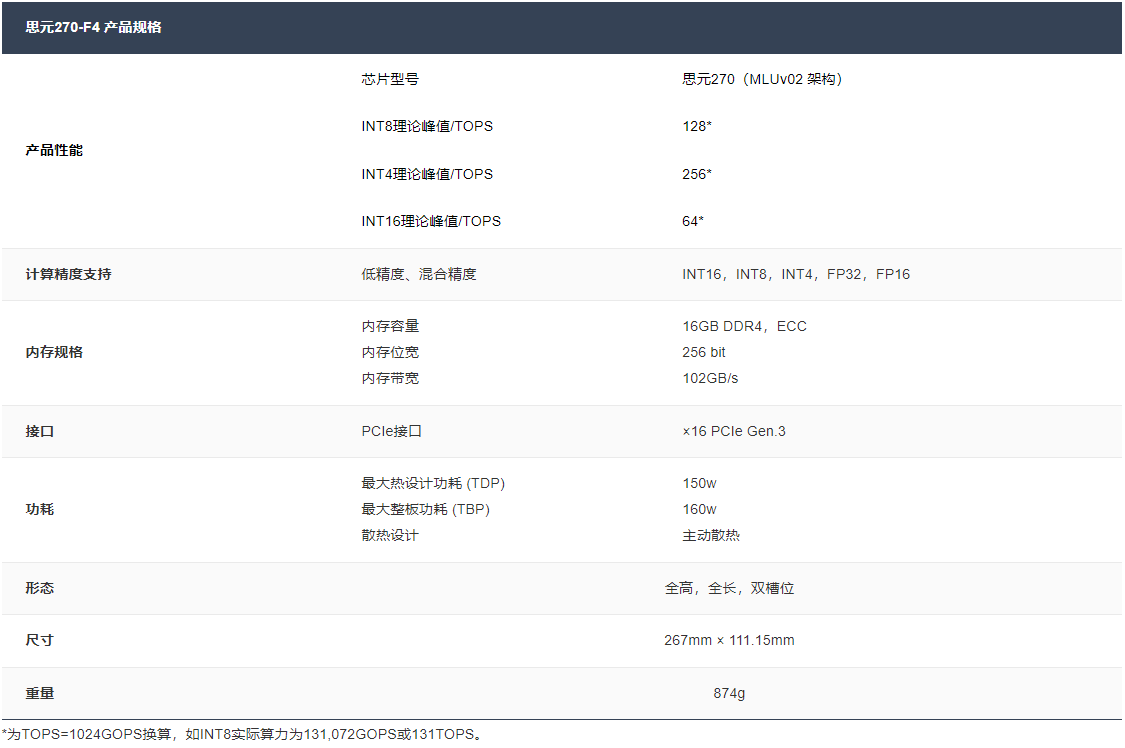The image size is (1125, 748).
Task: Click the 散热设计 label
Action: pyautogui.click(x=390, y=535)
